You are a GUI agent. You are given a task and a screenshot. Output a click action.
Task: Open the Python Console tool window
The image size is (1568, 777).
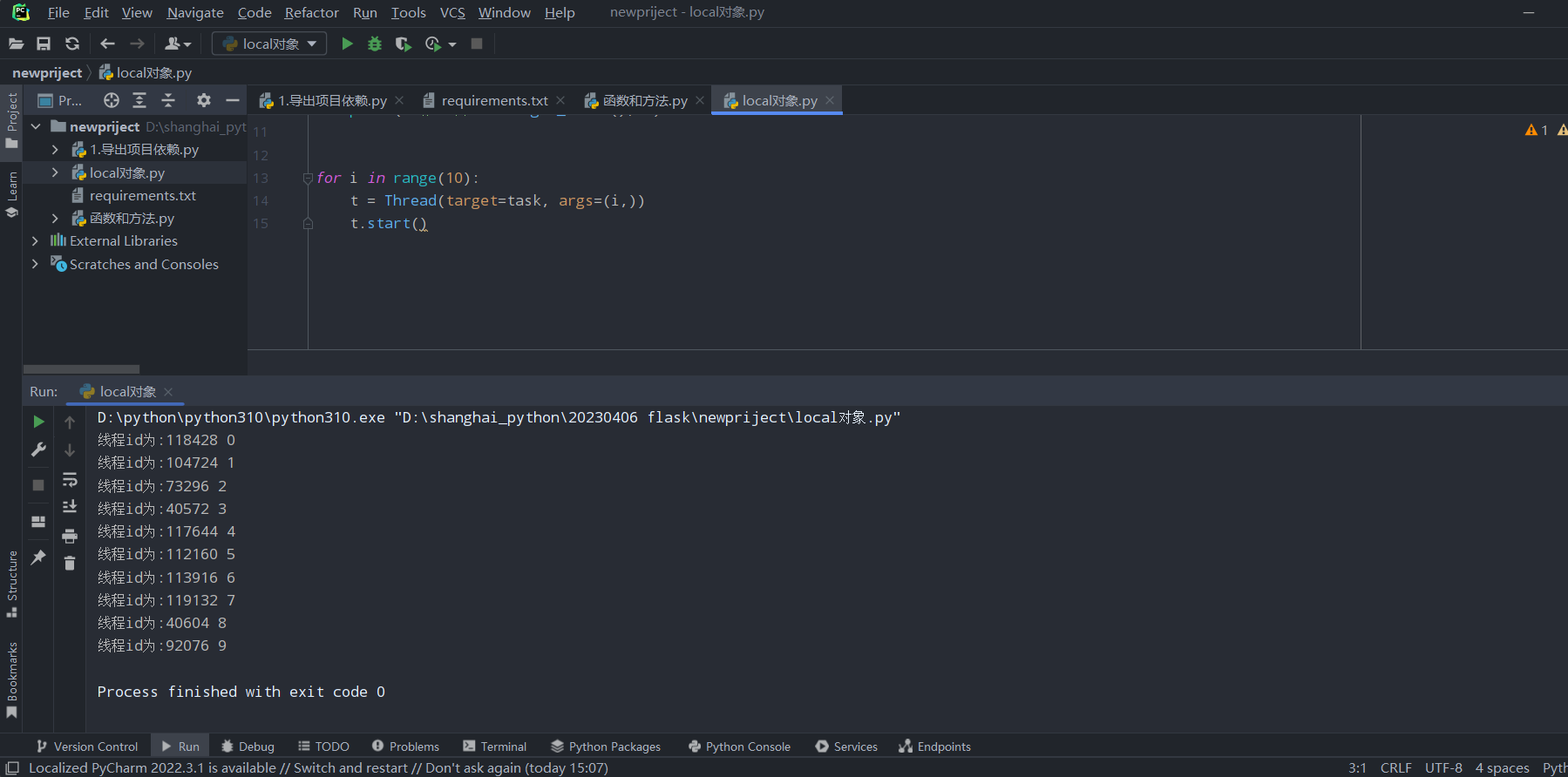[x=739, y=747]
